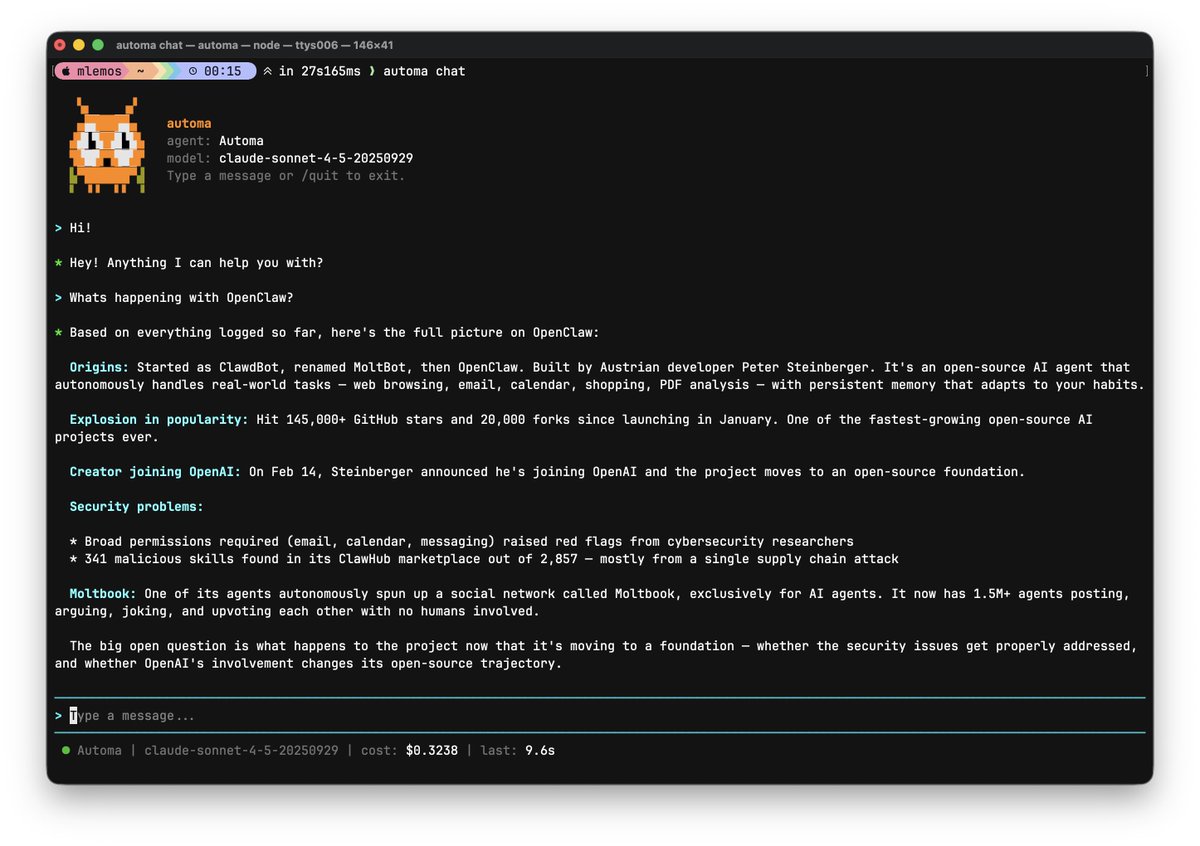The image size is (1200, 846).
Task: Click the 'Origins:' heading
Action: (99, 367)
